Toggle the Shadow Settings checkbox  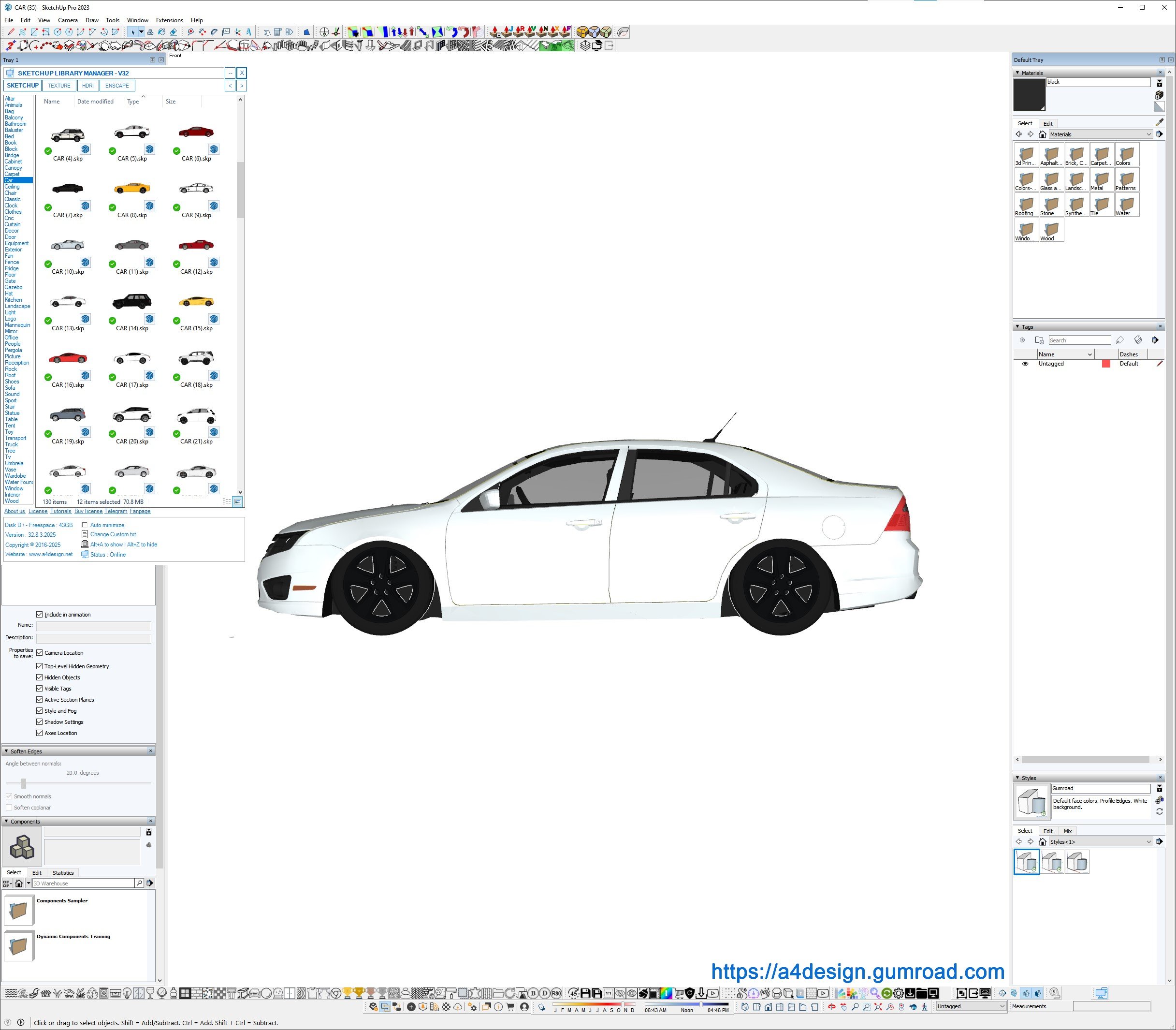pos(40,722)
